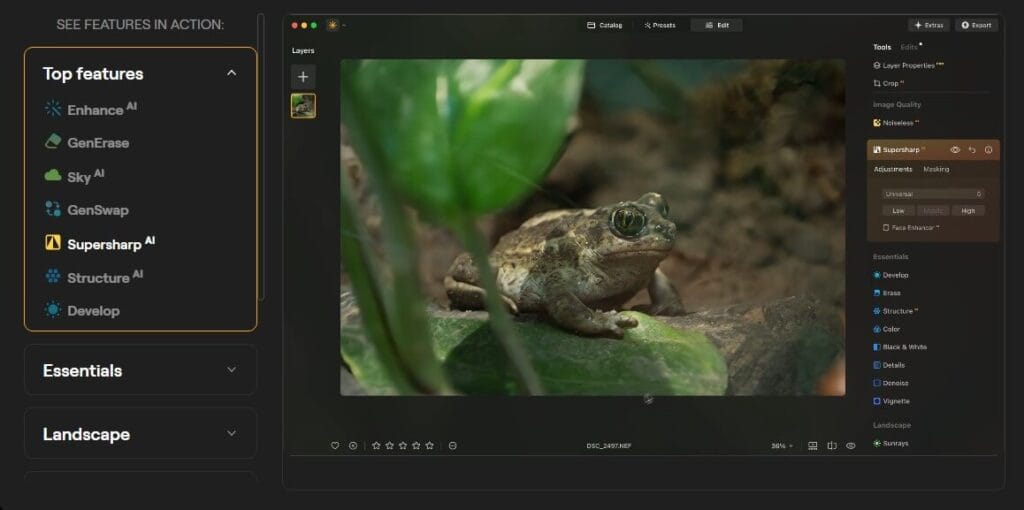Click the before/after compare icon in bottom bar

(x=831, y=446)
